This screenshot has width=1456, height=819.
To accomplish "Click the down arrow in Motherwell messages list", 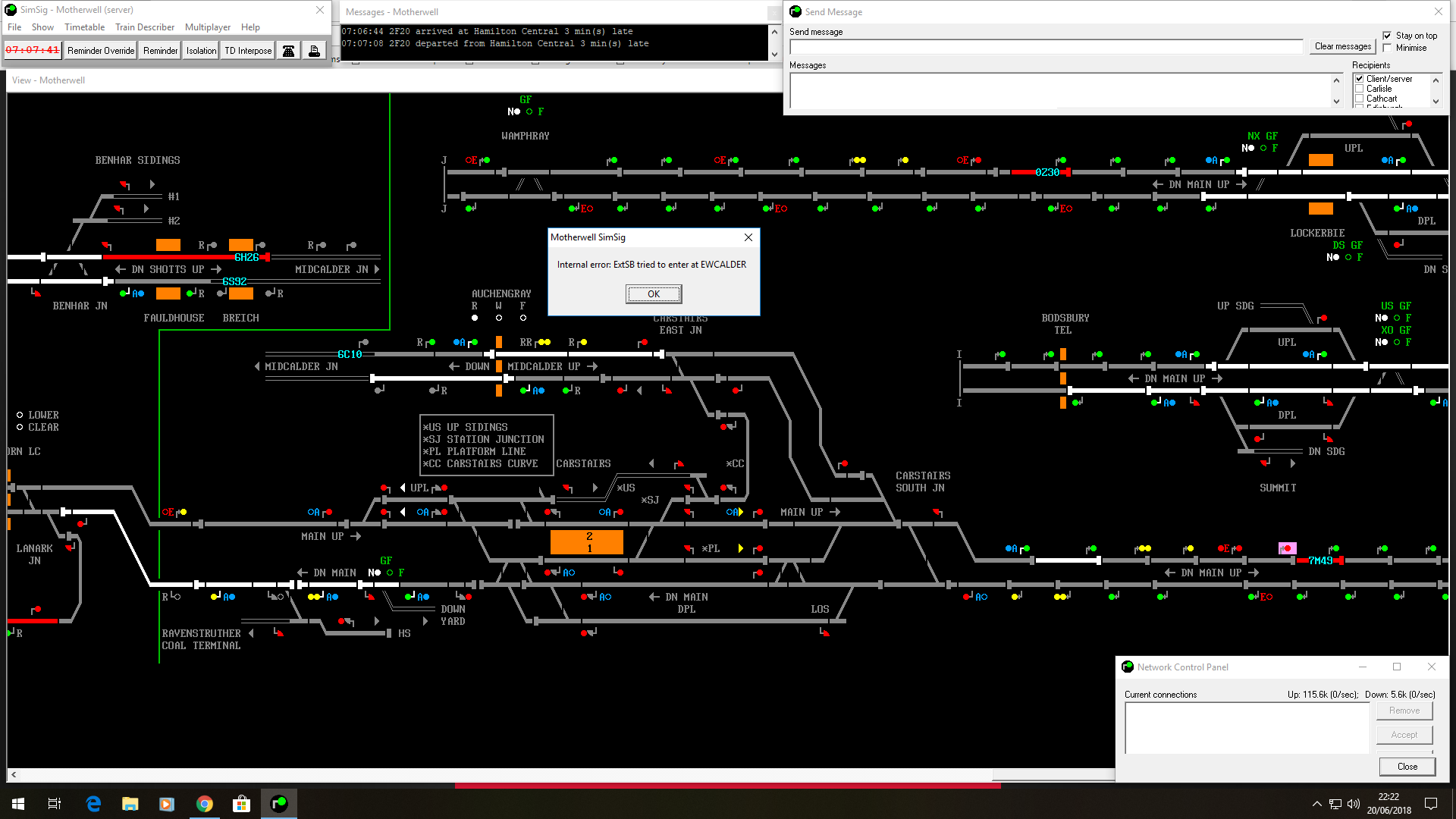I will (x=774, y=54).
